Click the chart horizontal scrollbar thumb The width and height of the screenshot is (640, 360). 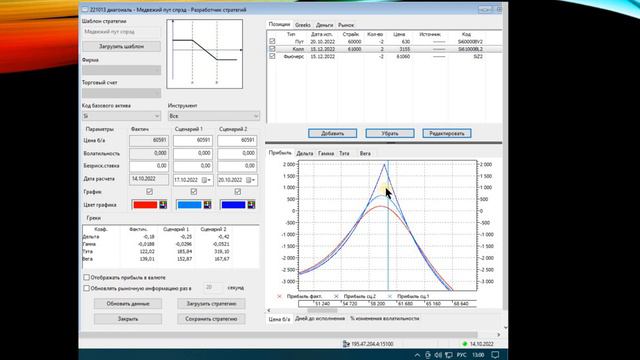pyautogui.click(x=322, y=311)
